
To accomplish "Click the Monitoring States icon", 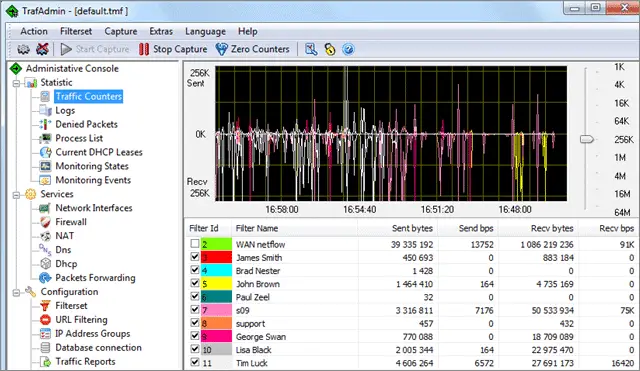I will [x=45, y=166].
